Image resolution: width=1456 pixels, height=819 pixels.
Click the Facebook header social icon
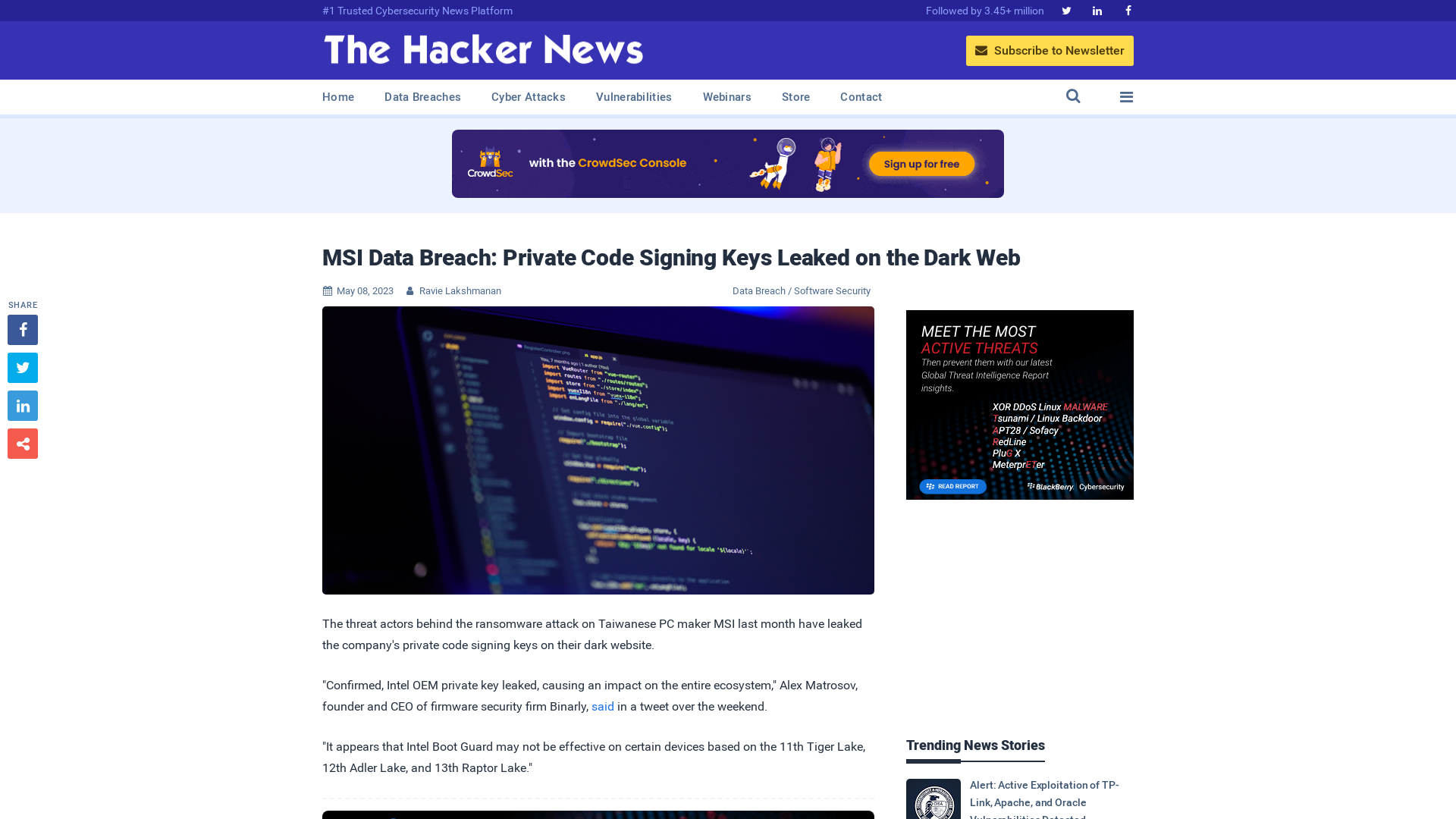tap(1127, 10)
